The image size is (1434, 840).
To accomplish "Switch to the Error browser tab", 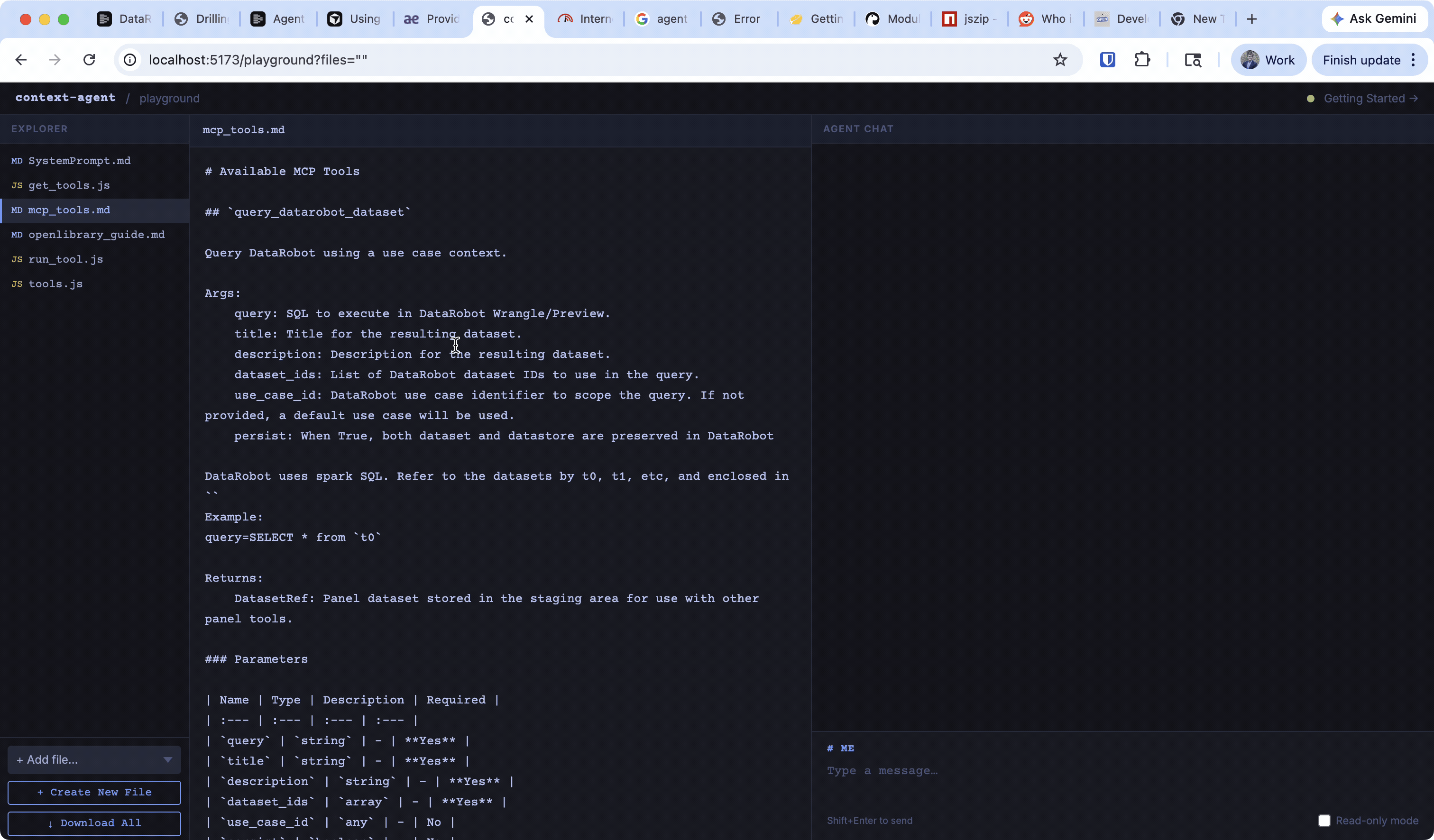I will tap(739, 19).
